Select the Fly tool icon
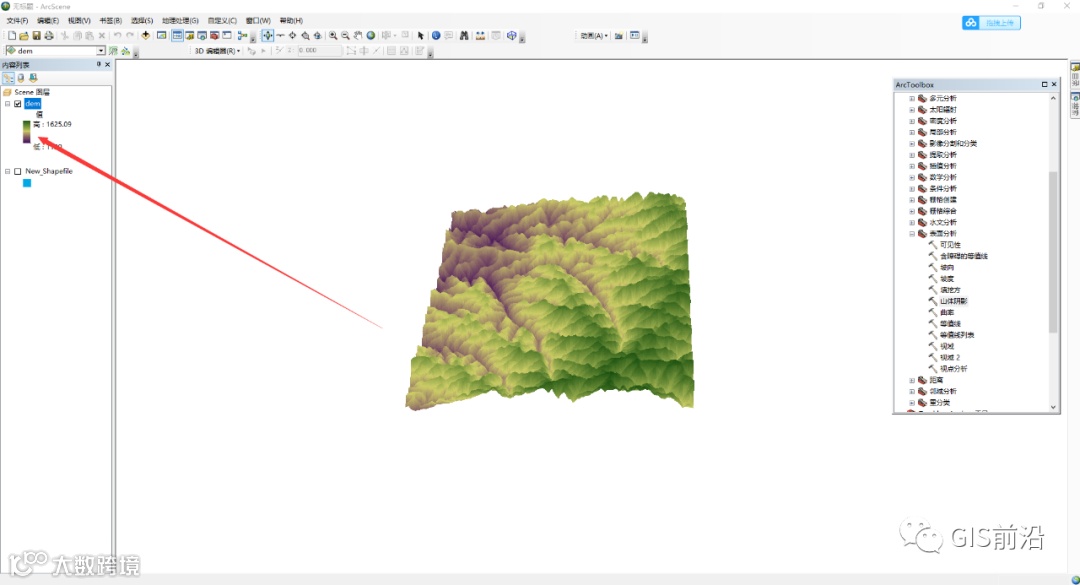Screen dimensions: 1080x585 coord(280,35)
